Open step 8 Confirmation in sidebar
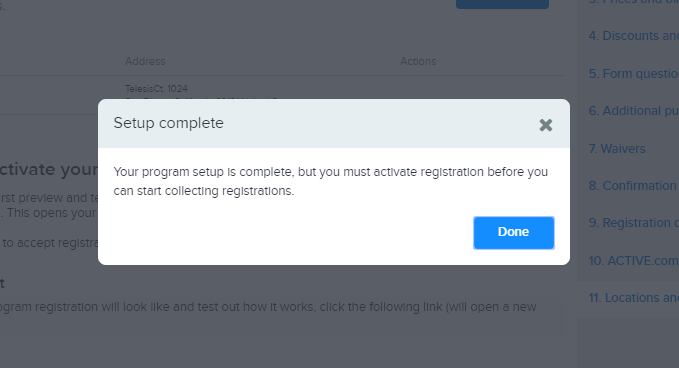The image size is (679, 368). pos(634,186)
